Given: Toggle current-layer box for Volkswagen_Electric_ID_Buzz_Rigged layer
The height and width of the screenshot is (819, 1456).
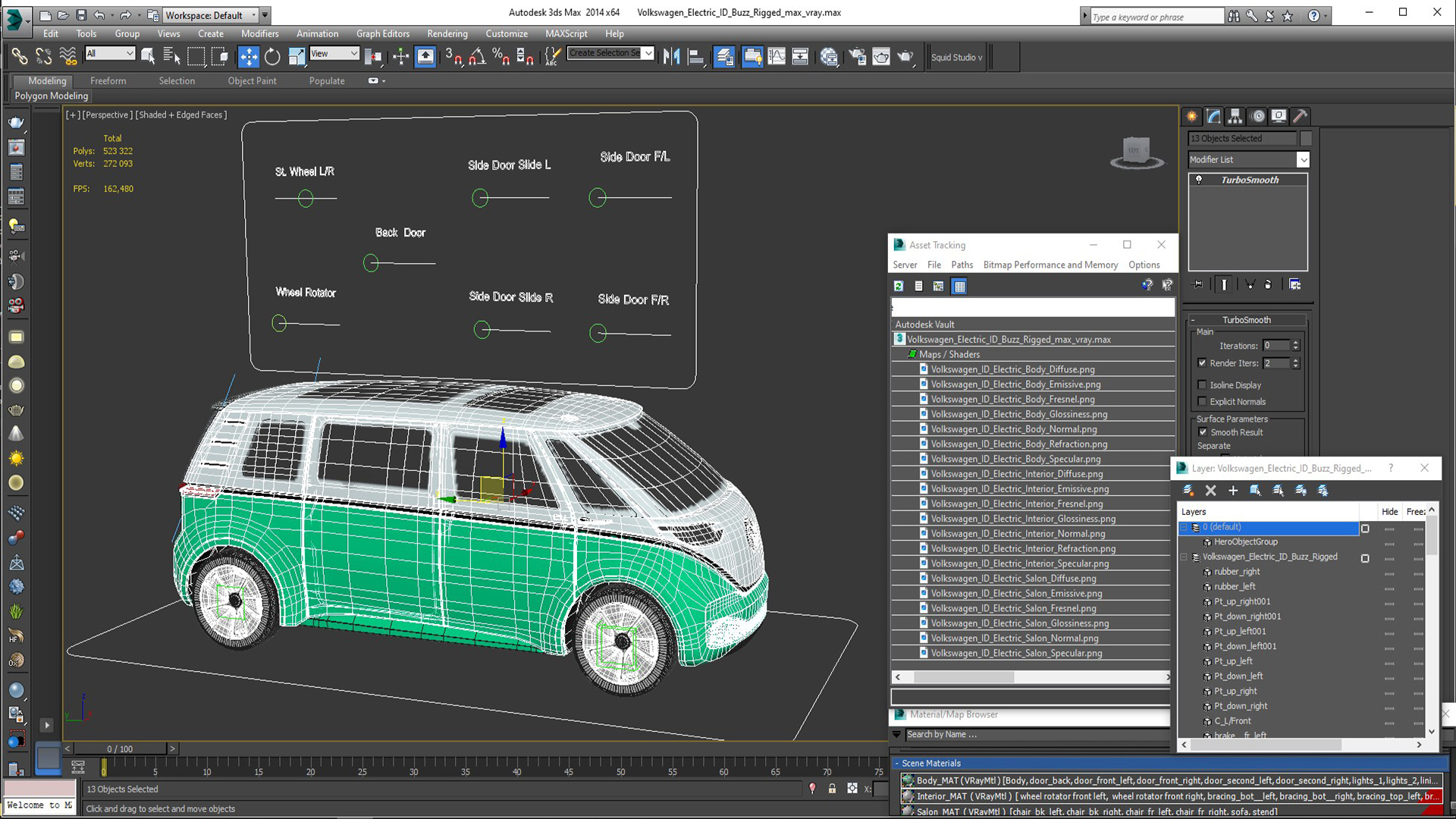Looking at the screenshot, I should (x=1365, y=557).
